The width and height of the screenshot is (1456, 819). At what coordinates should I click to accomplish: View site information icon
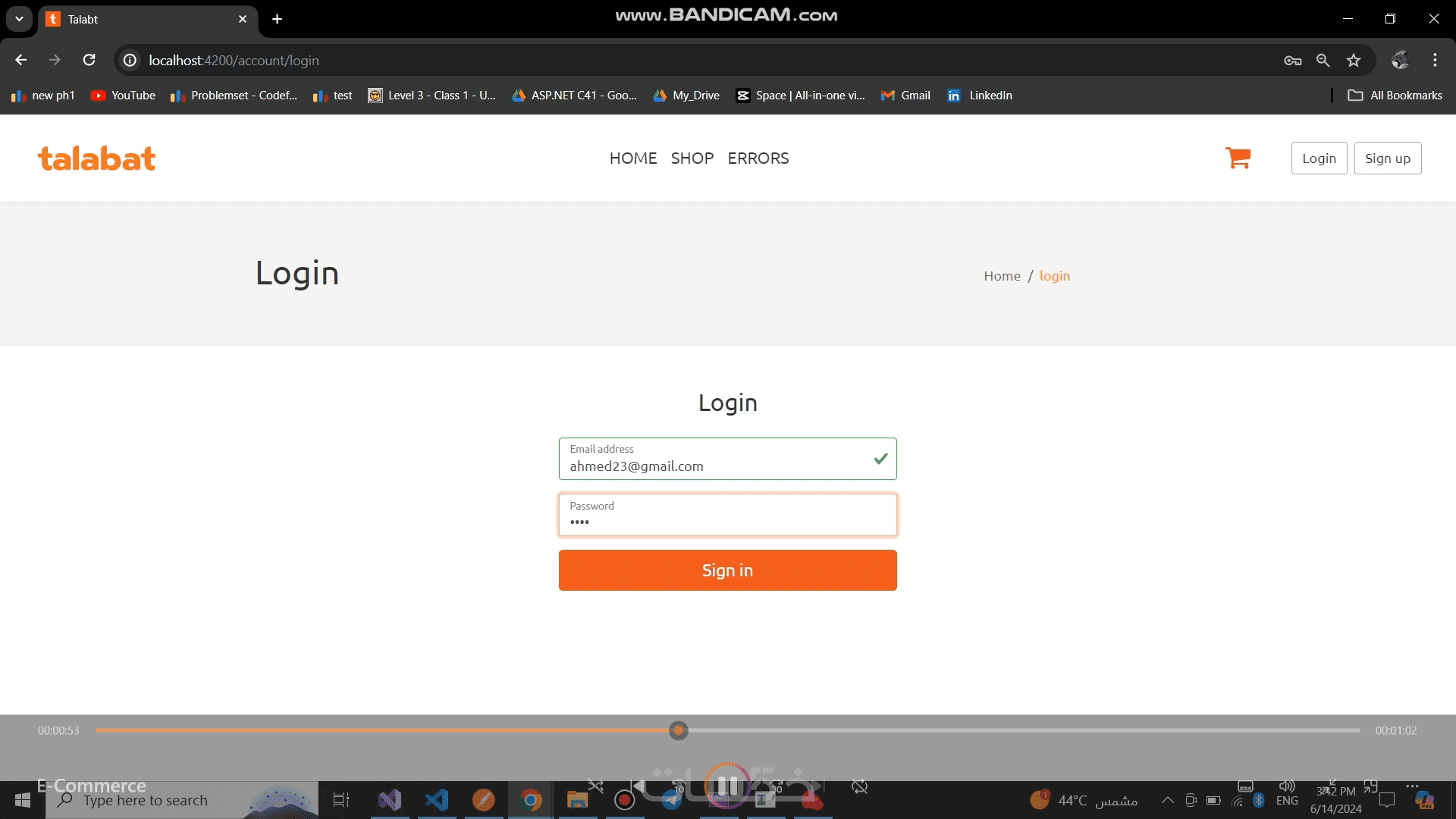(x=130, y=60)
